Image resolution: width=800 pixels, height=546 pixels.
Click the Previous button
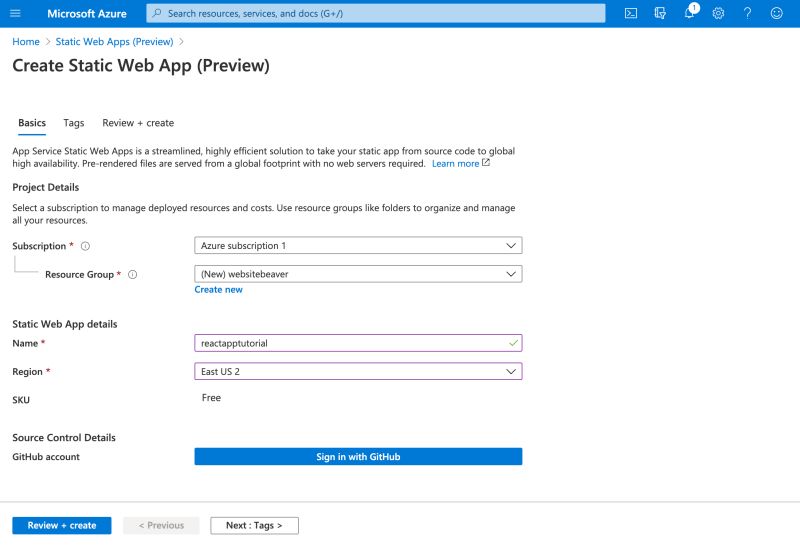click(161, 526)
